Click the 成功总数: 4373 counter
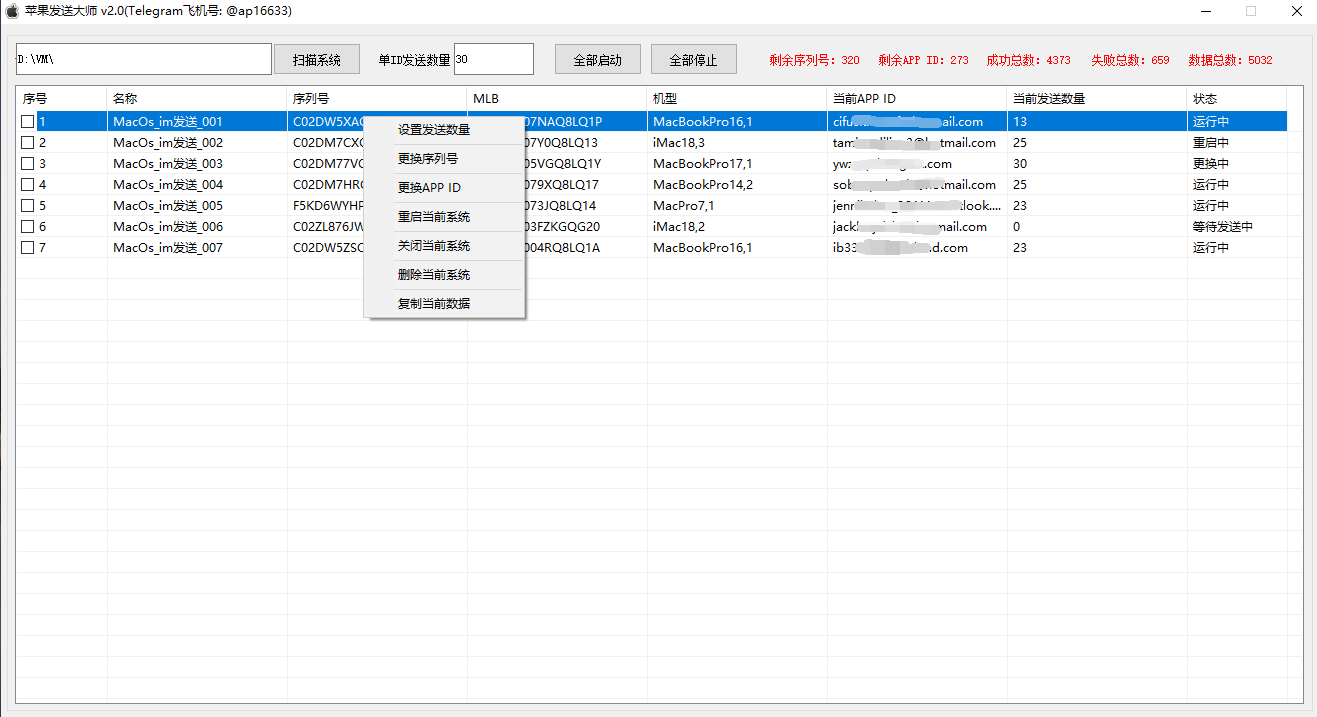 pos(1028,60)
